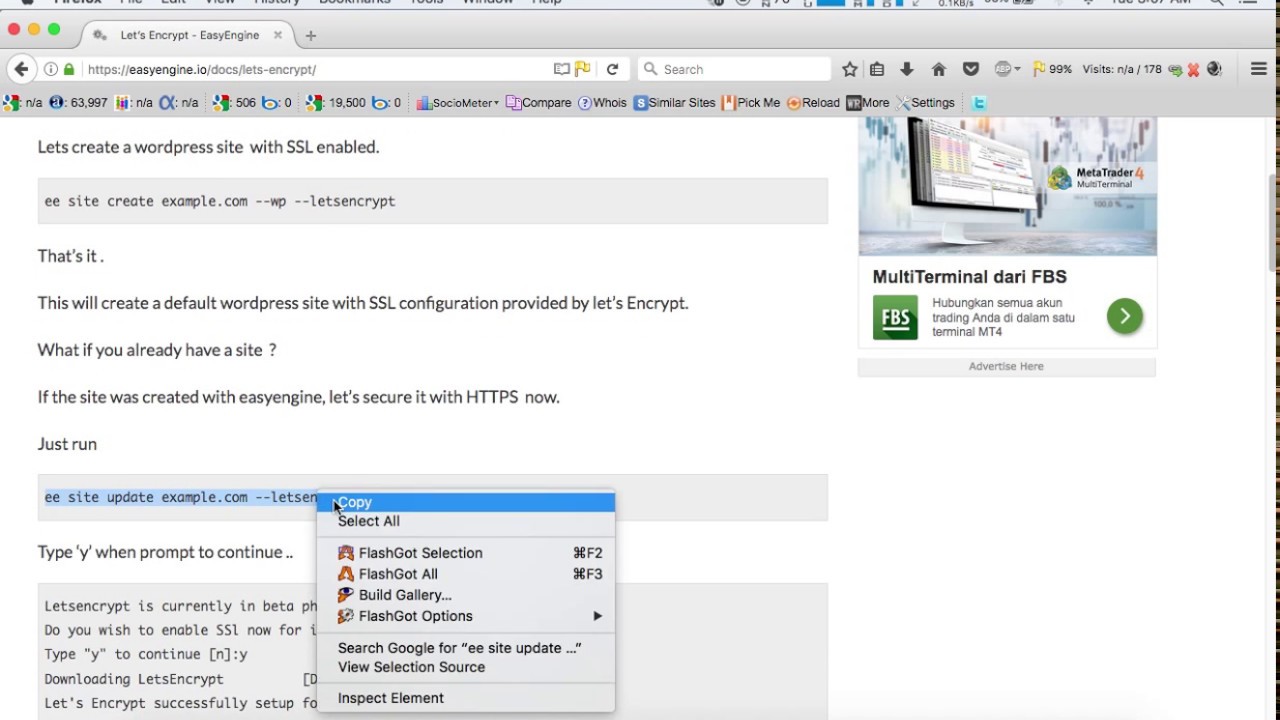Click the green arrow on FBS ad

1125,317
